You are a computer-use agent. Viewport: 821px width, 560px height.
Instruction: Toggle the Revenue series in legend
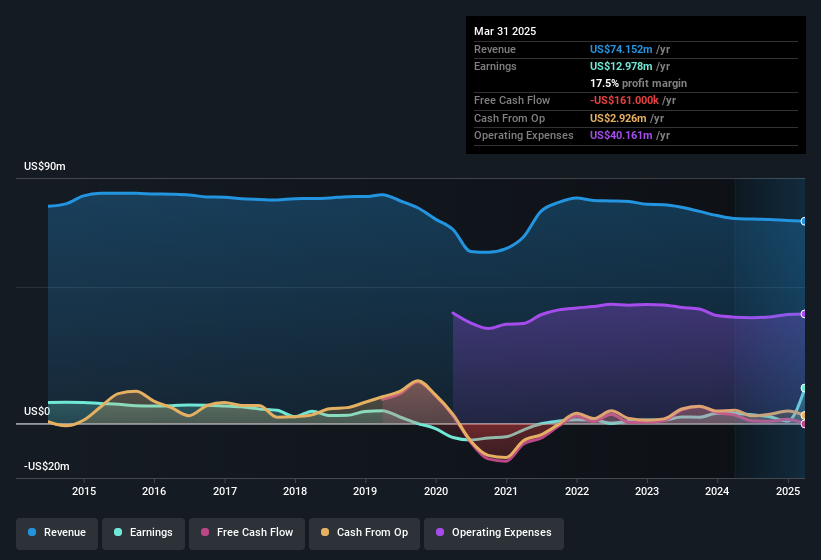(x=57, y=533)
